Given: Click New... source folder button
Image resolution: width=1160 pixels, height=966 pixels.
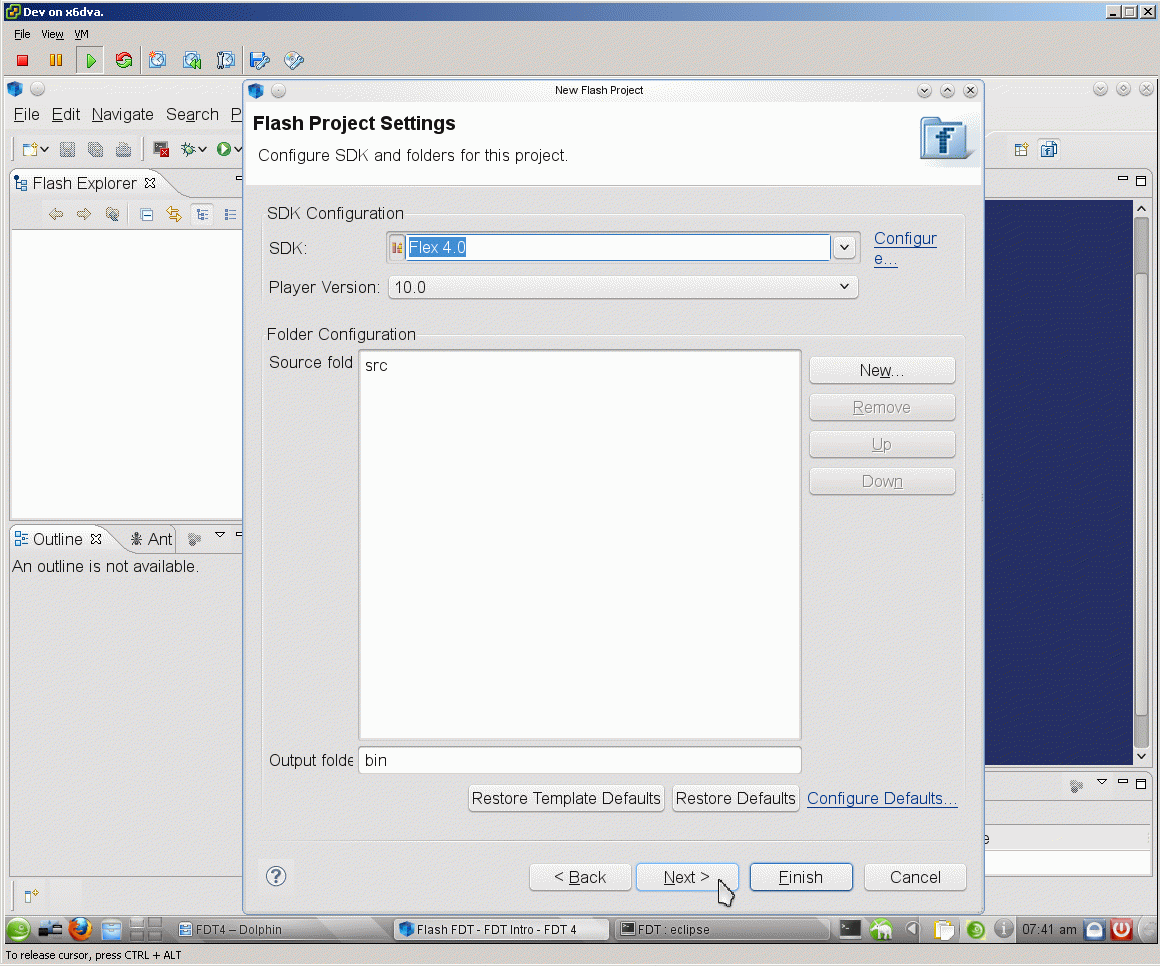Looking at the screenshot, I should pyautogui.click(x=882, y=371).
